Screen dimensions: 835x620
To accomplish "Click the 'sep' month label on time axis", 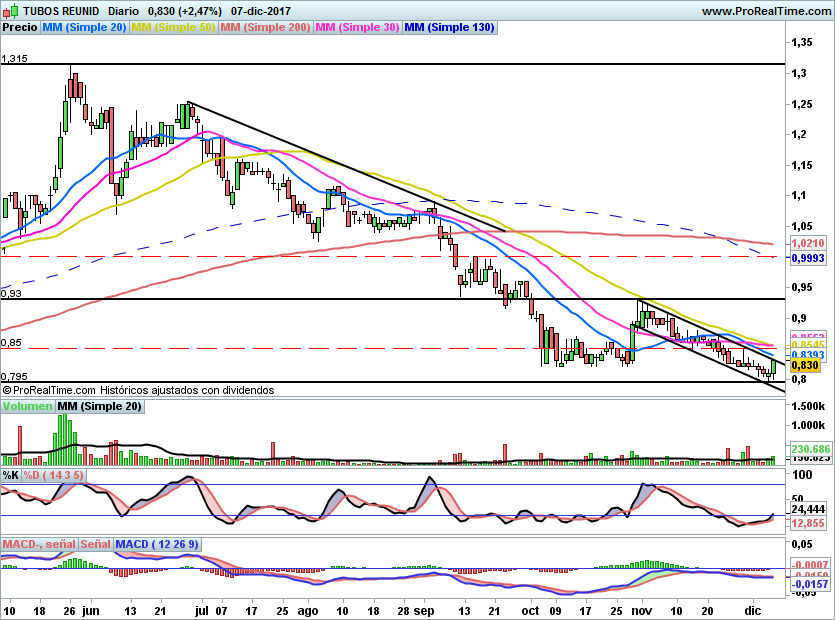I will click(424, 611).
